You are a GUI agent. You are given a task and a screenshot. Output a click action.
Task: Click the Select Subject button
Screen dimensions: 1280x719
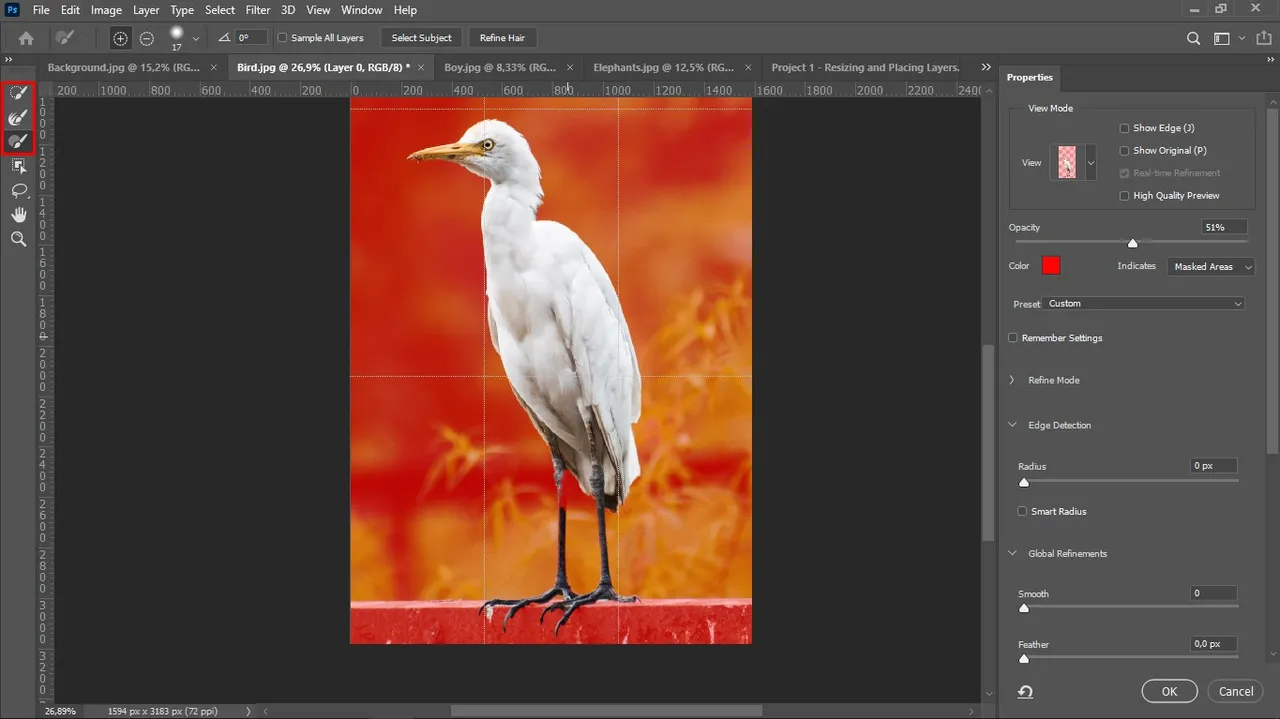421,38
